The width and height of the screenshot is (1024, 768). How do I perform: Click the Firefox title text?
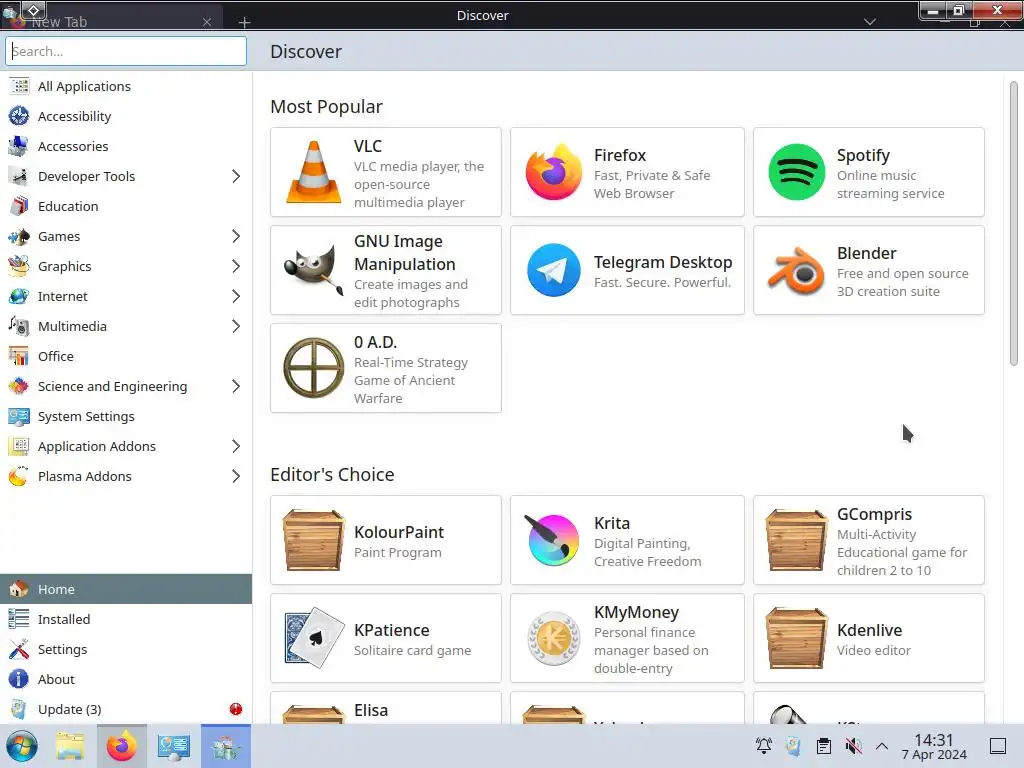[620, 155]
